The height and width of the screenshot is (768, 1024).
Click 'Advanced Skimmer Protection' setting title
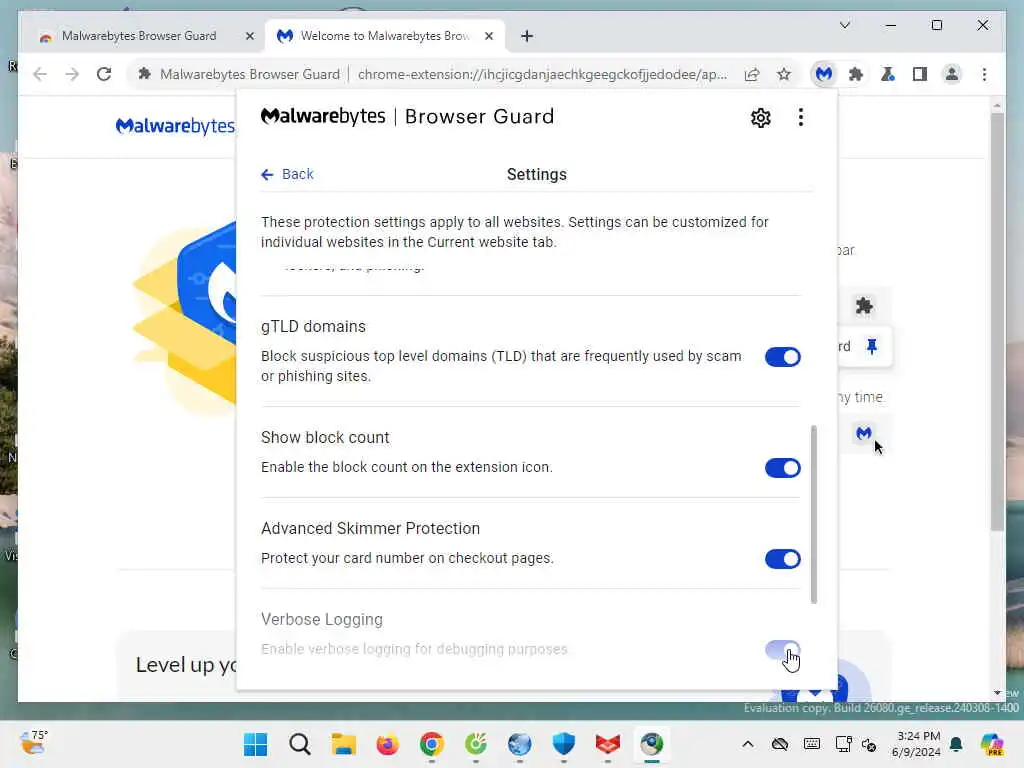pos(370,528)
